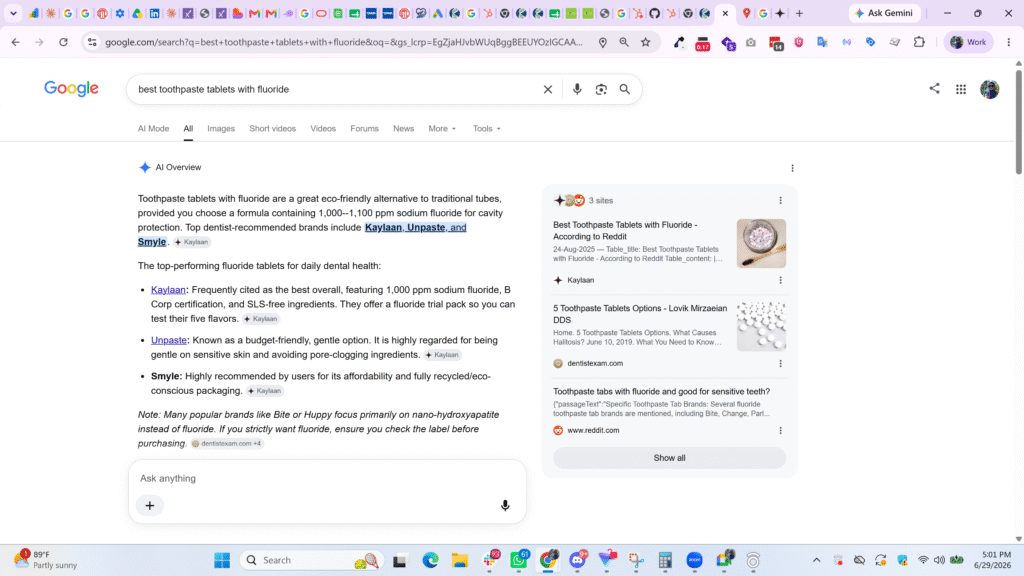Open the Unpaste link in the list
Image resolution: width=1024 pixels, height=576 pixels.
point(168,340)
